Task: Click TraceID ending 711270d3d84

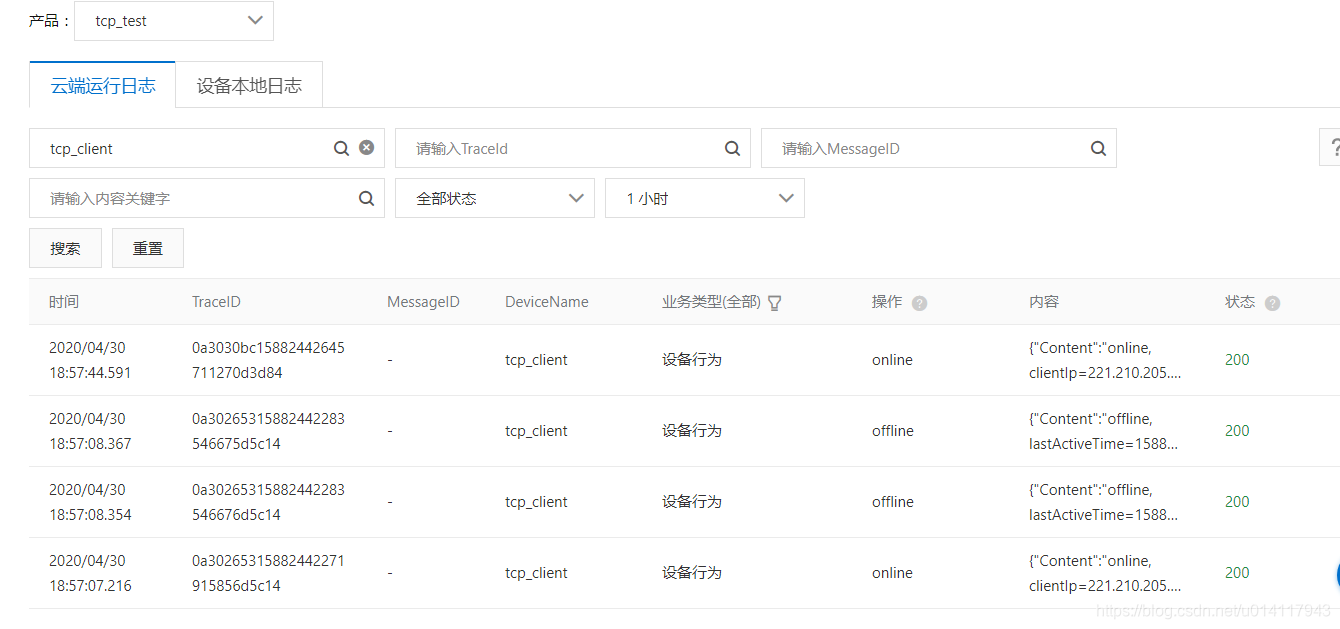Action: 268,360
